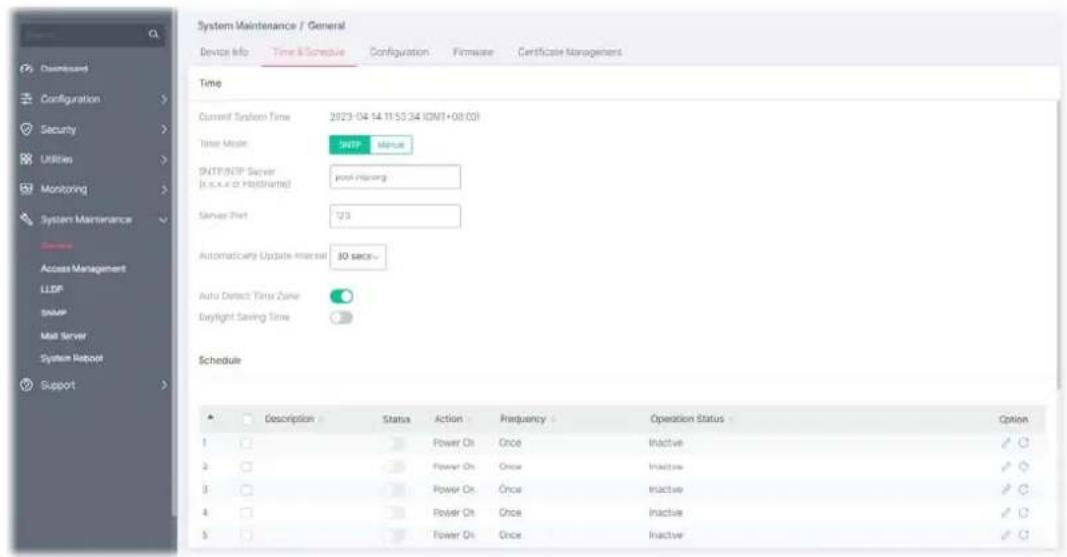1067x557 pixels.
Task: Sort schedule by index arrow
Action: [210, 418]
